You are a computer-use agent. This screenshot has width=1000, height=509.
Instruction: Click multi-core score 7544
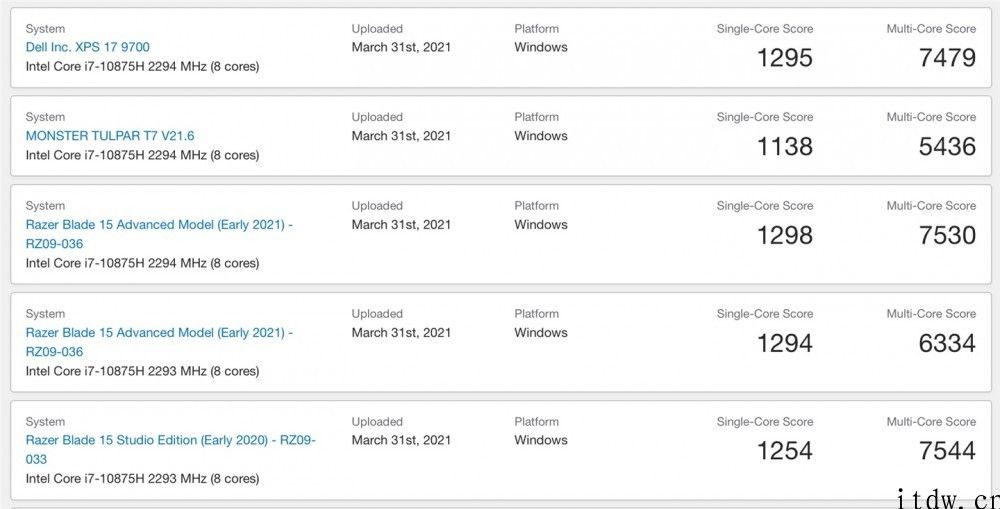(947, 451)
